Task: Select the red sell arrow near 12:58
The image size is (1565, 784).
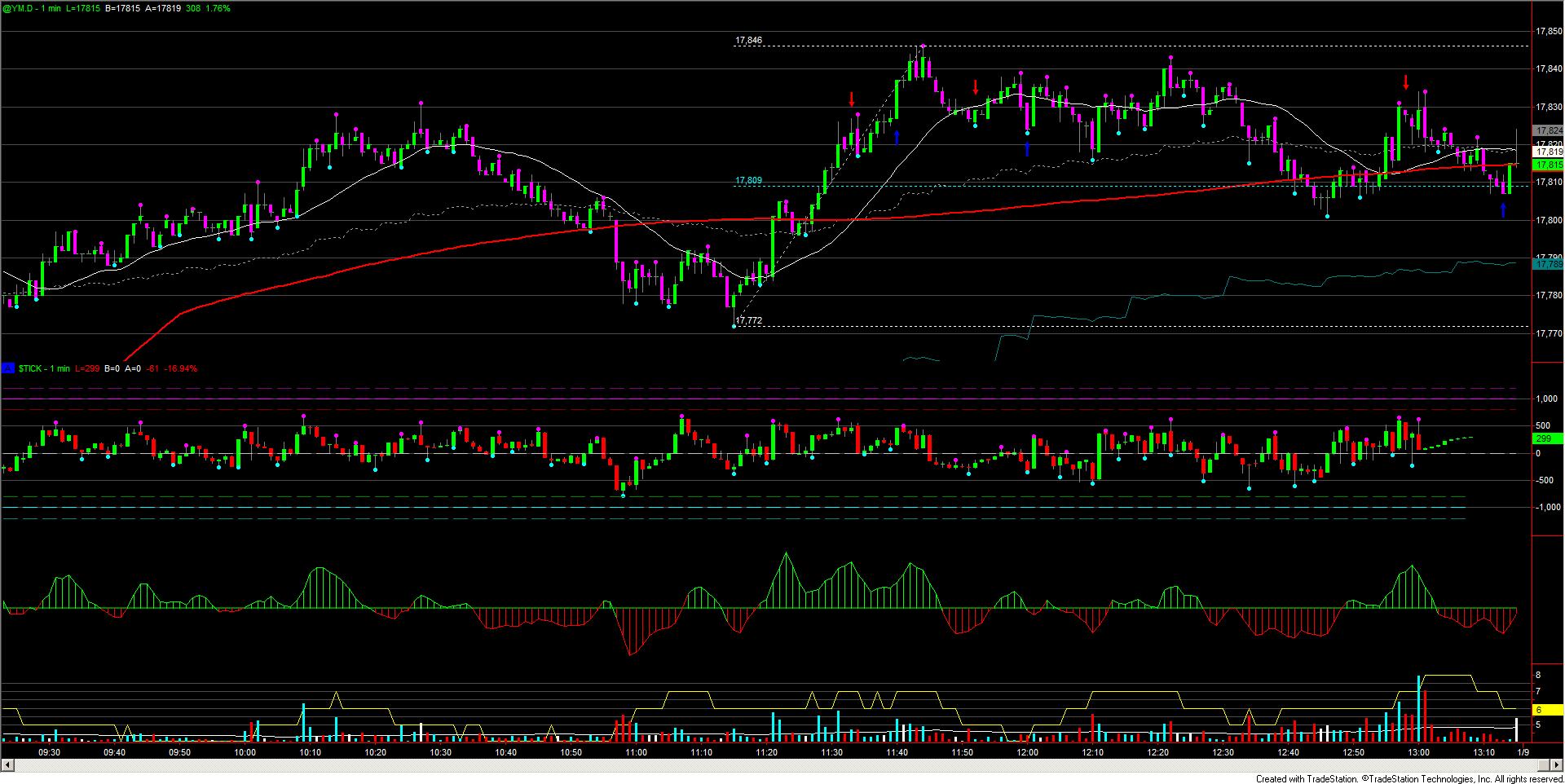Action: (1406, 82)
